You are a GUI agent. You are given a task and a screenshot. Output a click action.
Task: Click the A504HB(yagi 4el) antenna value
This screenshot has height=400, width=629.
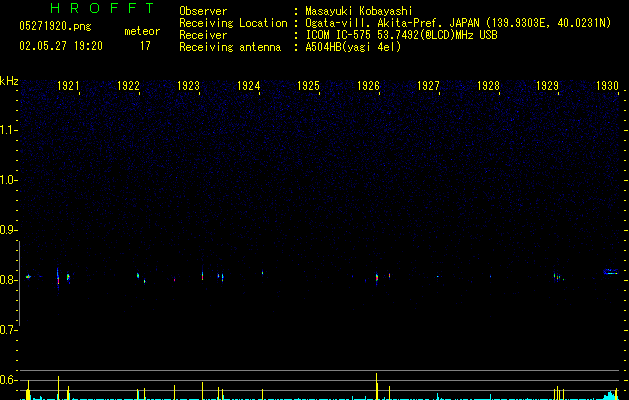click(x=353, y=47)
